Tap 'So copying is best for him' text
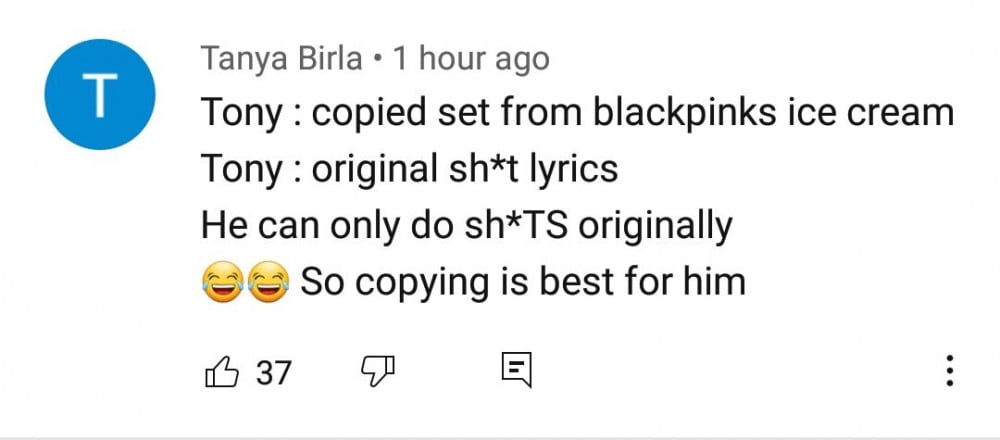 (x=522, y=281)
